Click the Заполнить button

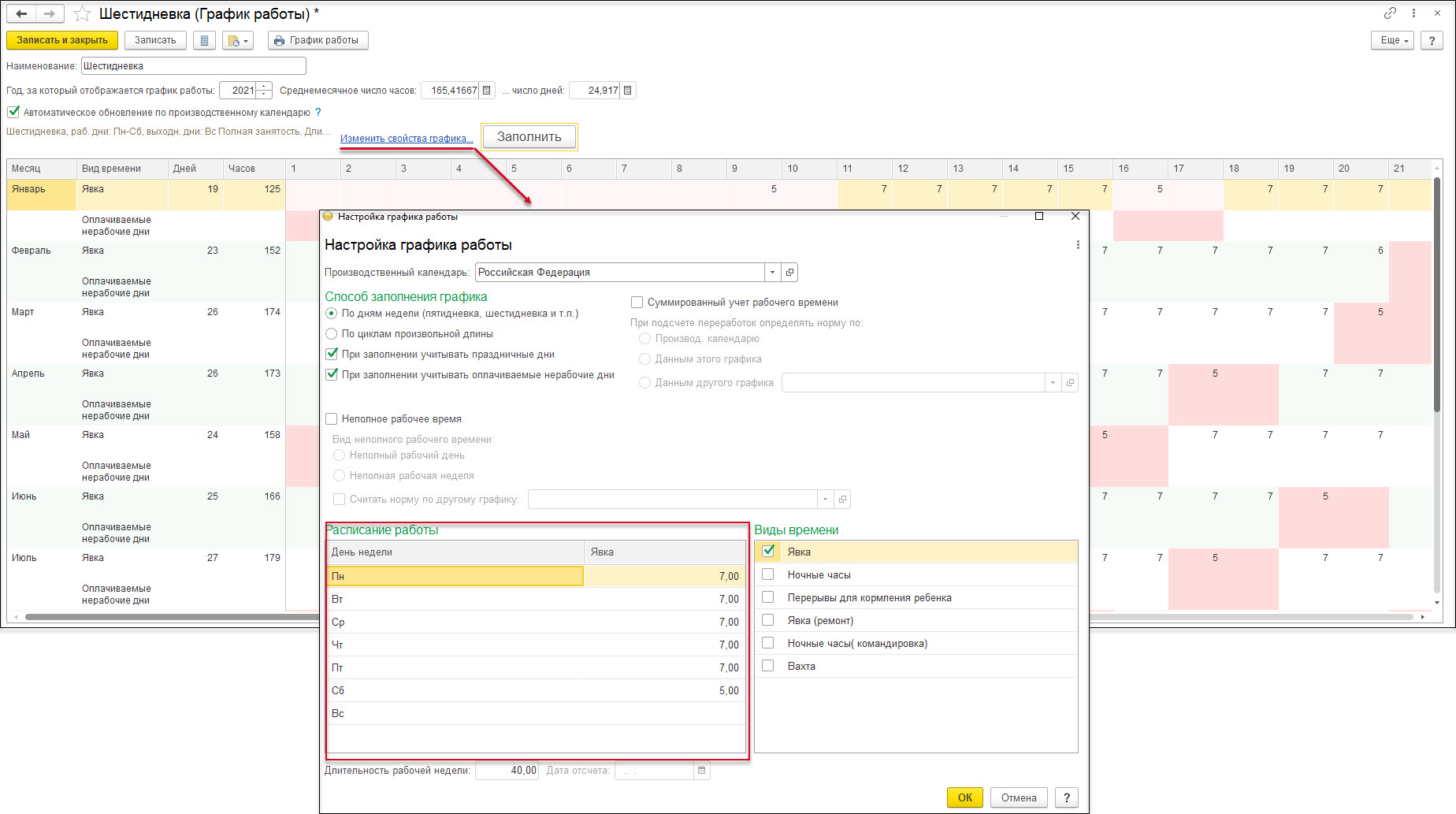tap(529, 137)
